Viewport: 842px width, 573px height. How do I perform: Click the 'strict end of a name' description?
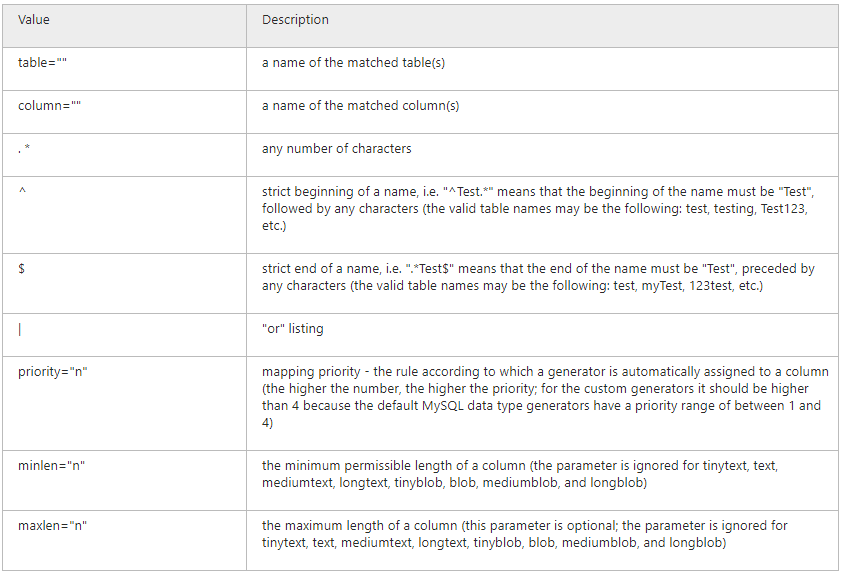538,277
